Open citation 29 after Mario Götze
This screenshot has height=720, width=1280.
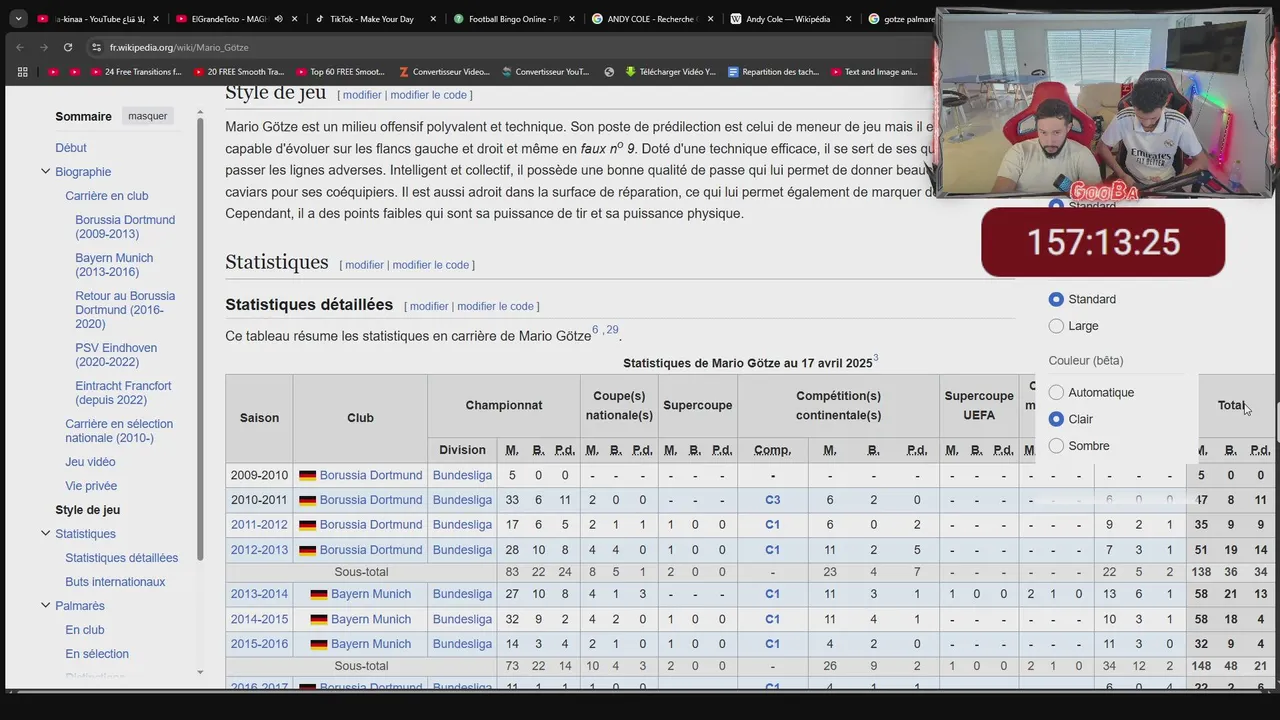tap(612, 330)
